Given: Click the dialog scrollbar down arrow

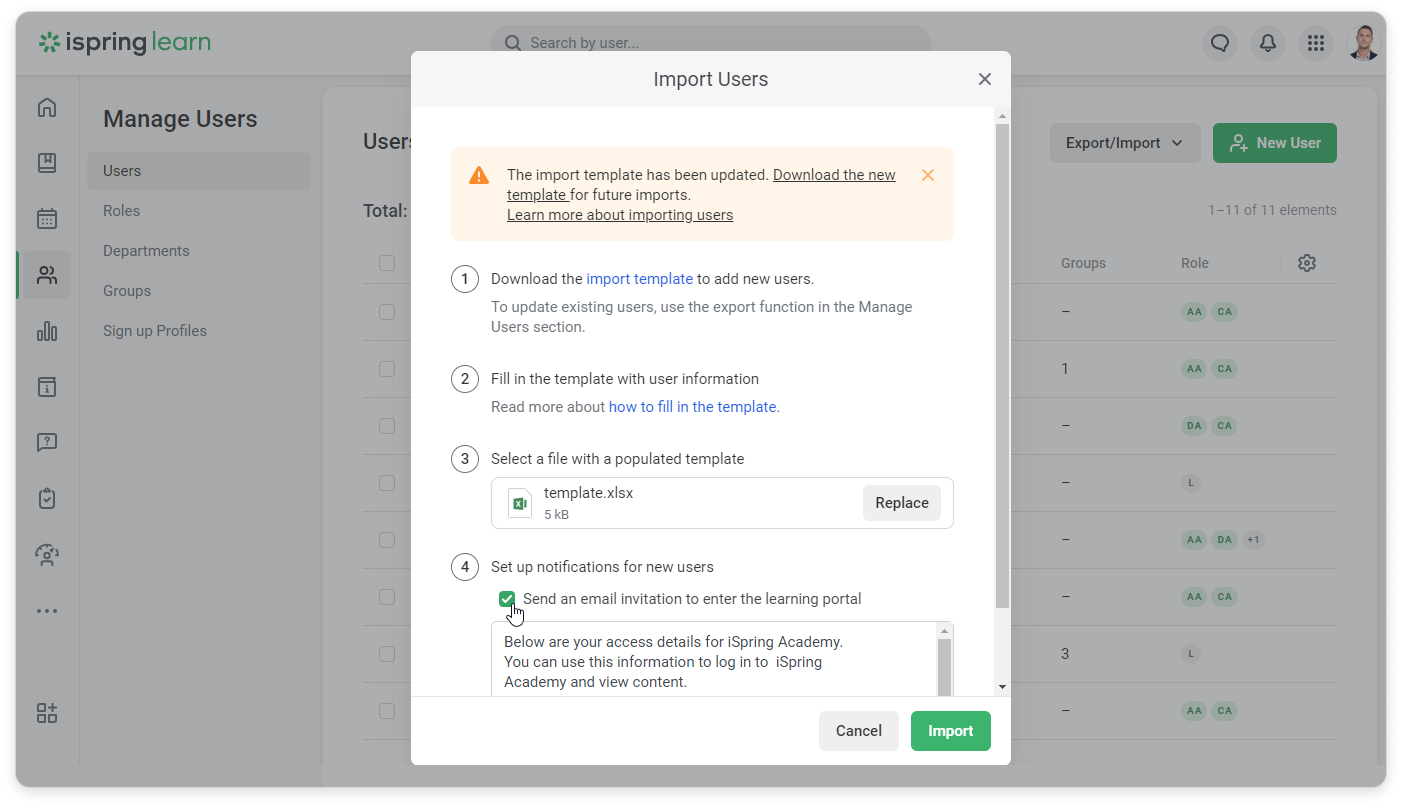Looking at the screenshot, I should pos(1003,688).
